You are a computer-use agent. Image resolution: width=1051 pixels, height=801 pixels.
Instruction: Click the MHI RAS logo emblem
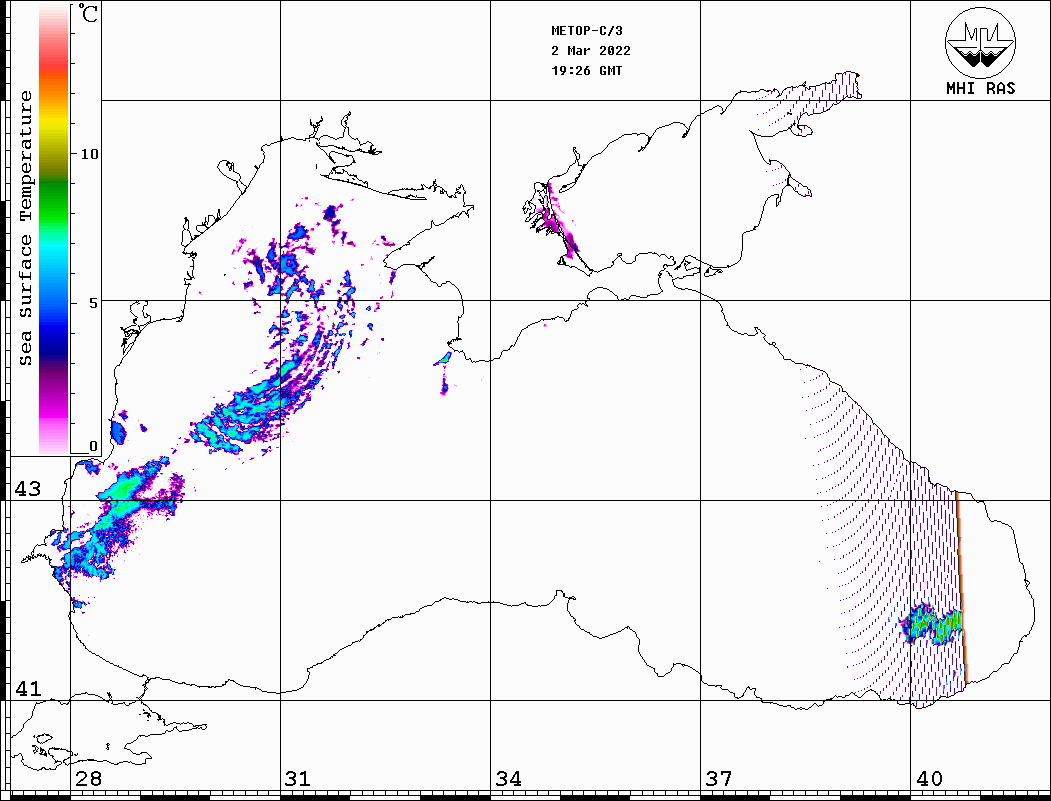[x=980, y=42]
